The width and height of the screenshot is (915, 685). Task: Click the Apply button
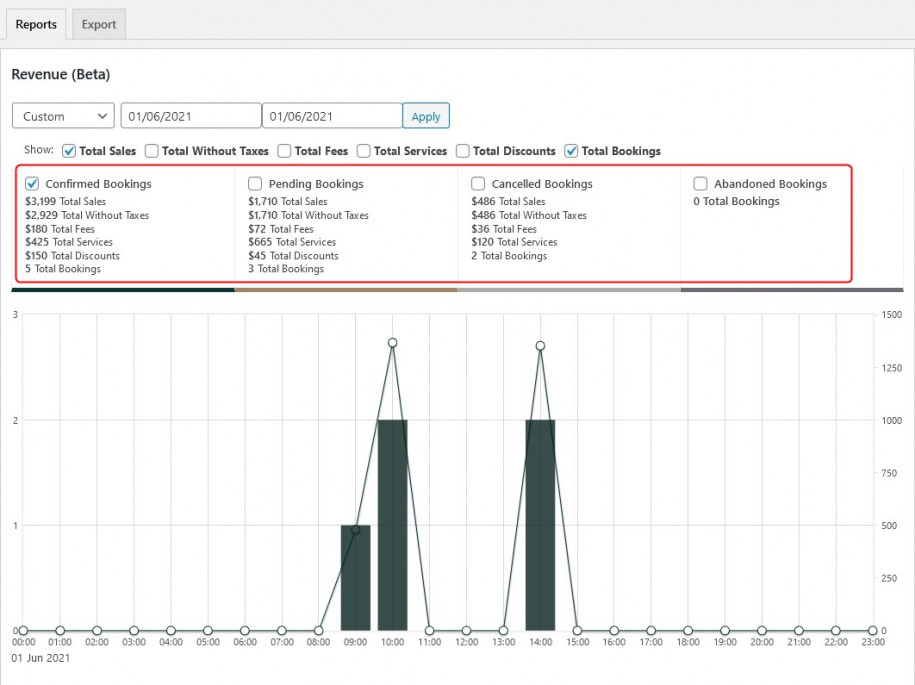pos(425,115)
